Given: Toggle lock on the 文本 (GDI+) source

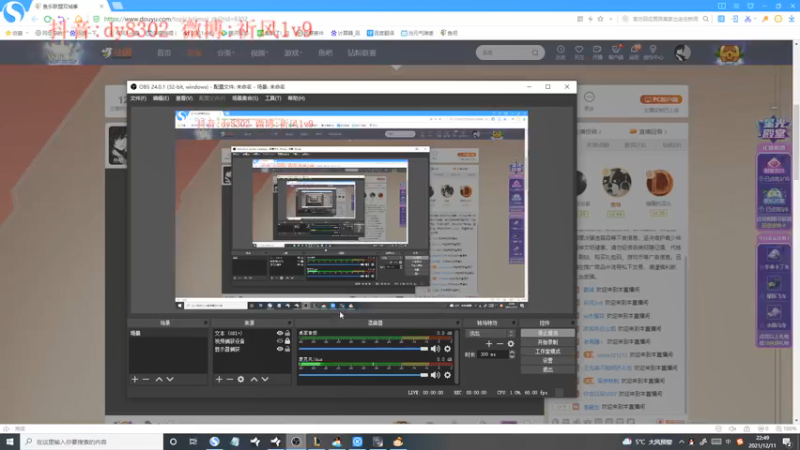Looking at the screenshot, I should (x=287, y=333).
